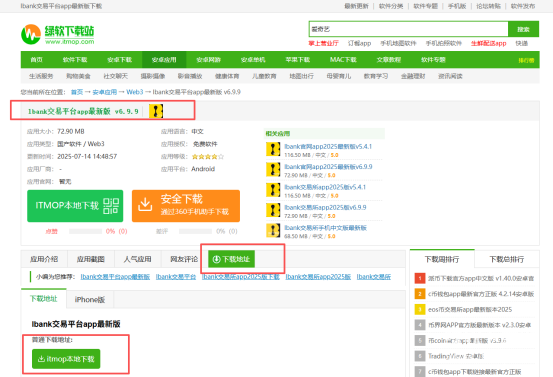Open the 地图出行 subcategory
This screenshot has height=377, width=553.
click(302, 76)
